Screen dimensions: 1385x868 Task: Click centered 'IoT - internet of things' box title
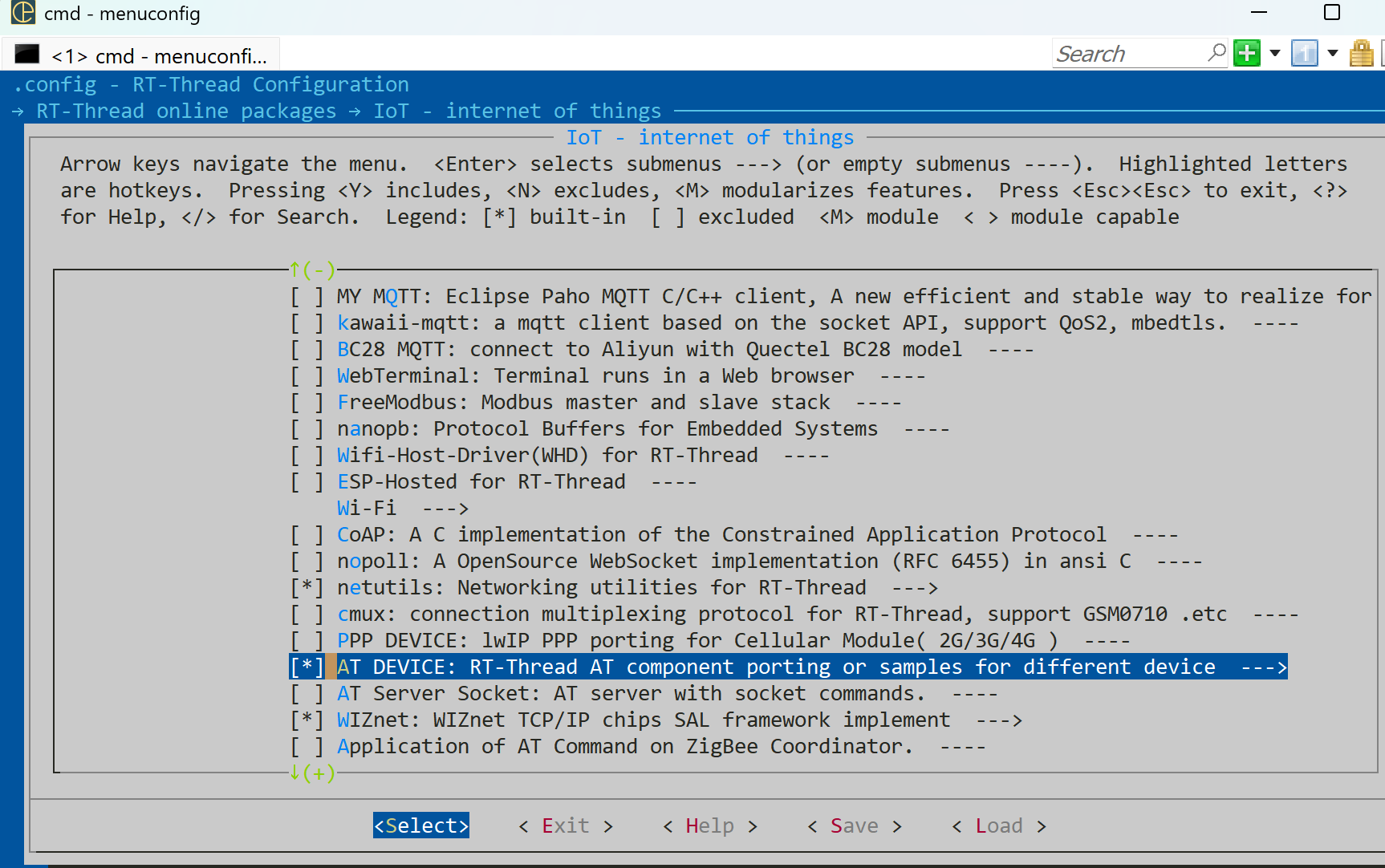click(710, 137)
